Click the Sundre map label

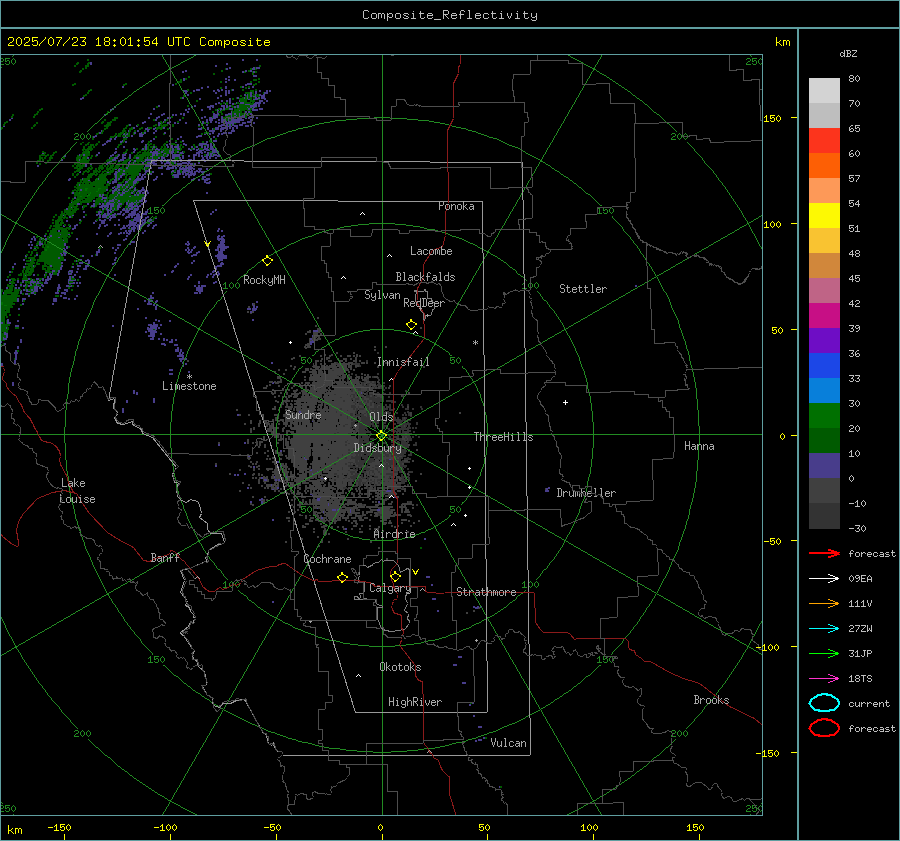303,415
